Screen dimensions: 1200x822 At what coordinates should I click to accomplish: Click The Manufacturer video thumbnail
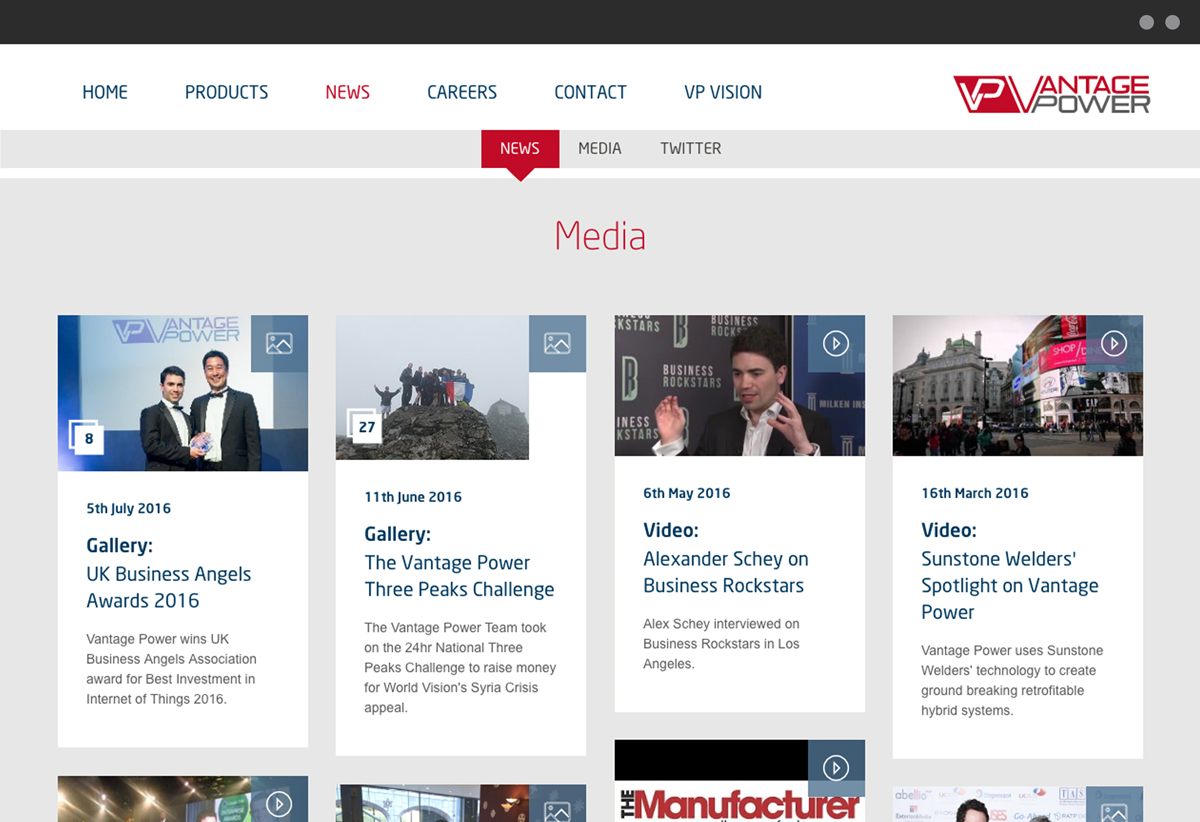(740, 781)
